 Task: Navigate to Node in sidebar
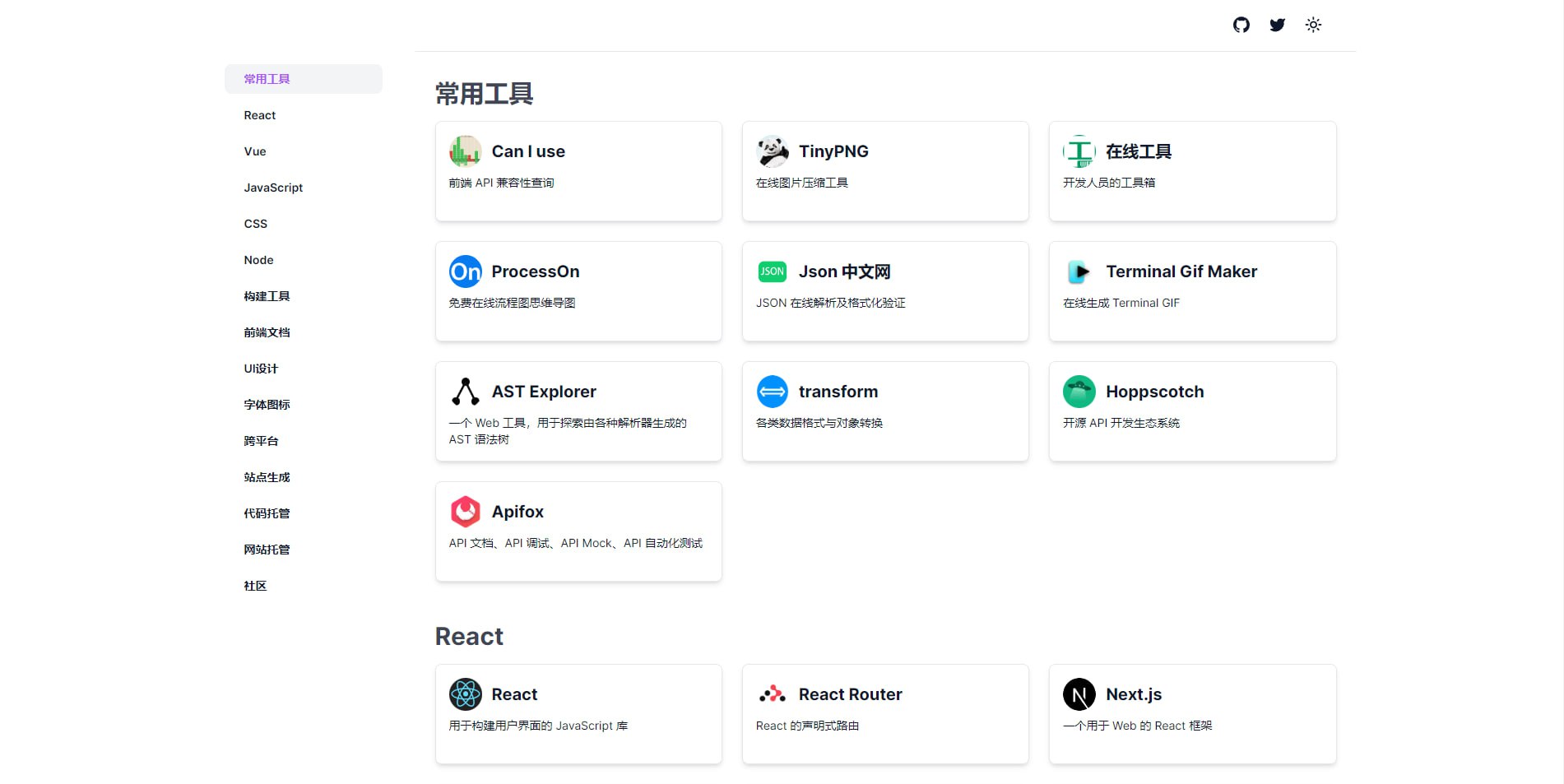(x=304, y=260)
